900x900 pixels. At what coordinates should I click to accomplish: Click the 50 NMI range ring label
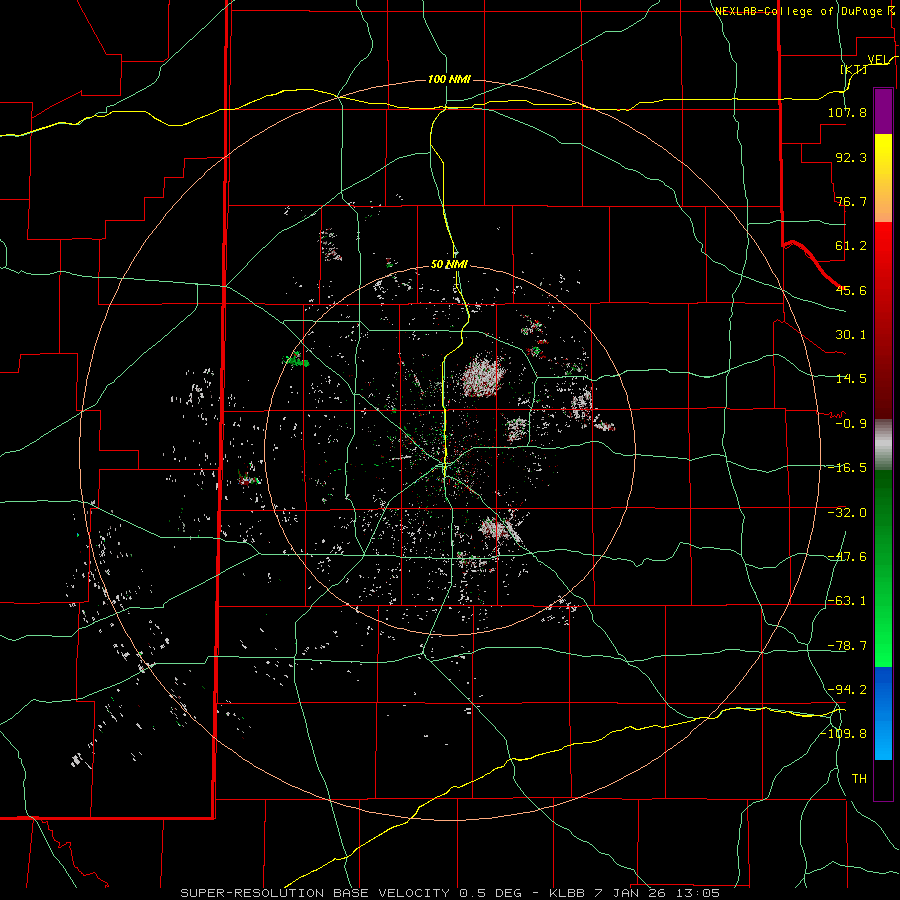[449, 265]
